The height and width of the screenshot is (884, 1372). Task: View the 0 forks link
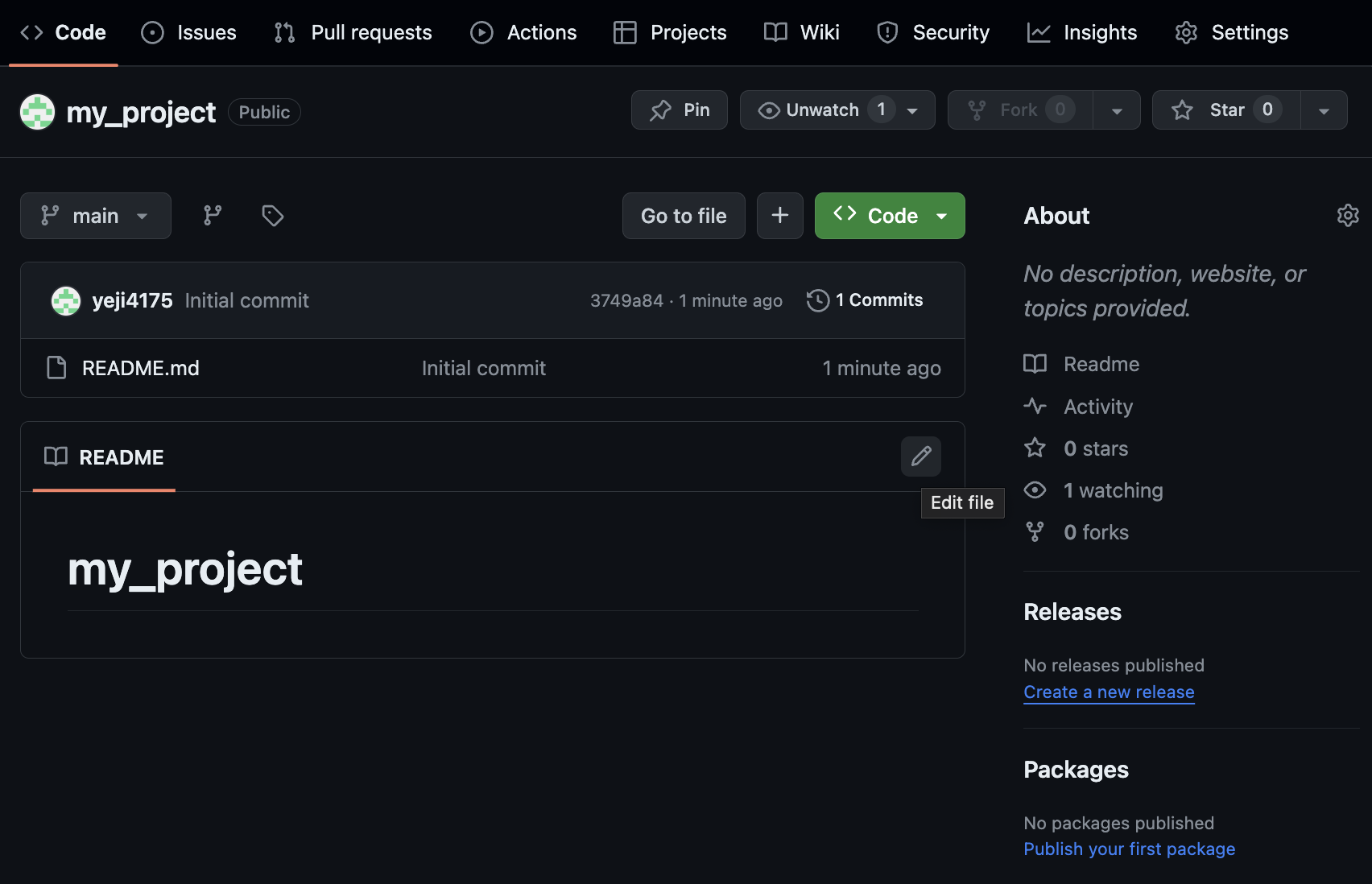click(1077, 532)
